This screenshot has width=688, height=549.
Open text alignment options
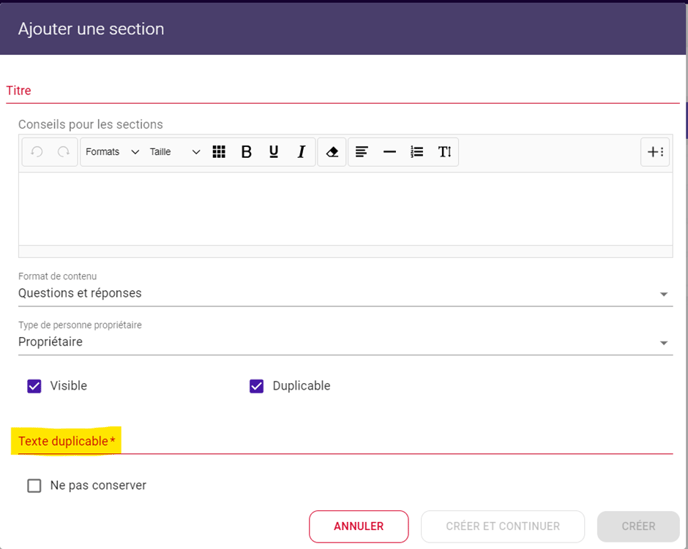pyautogui.click(x=362, y=152)
